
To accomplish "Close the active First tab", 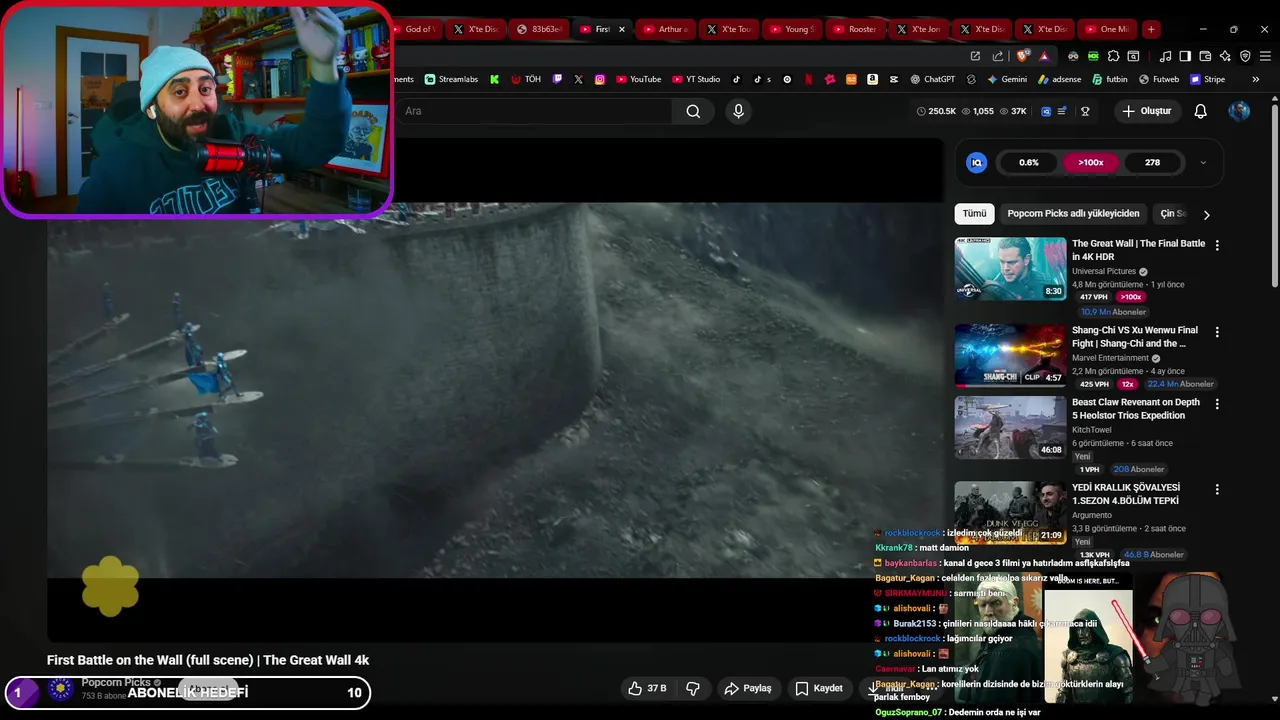I will (x=622, y=29).
